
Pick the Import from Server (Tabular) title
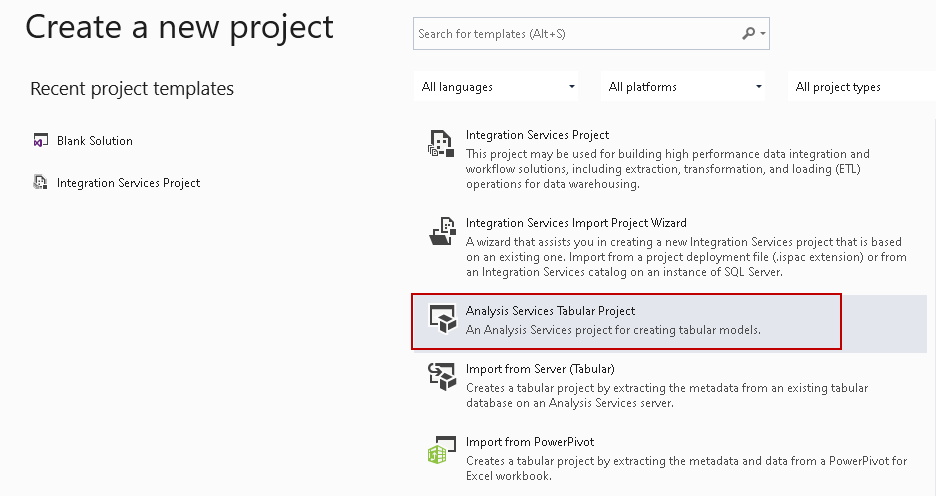(540, 369)
